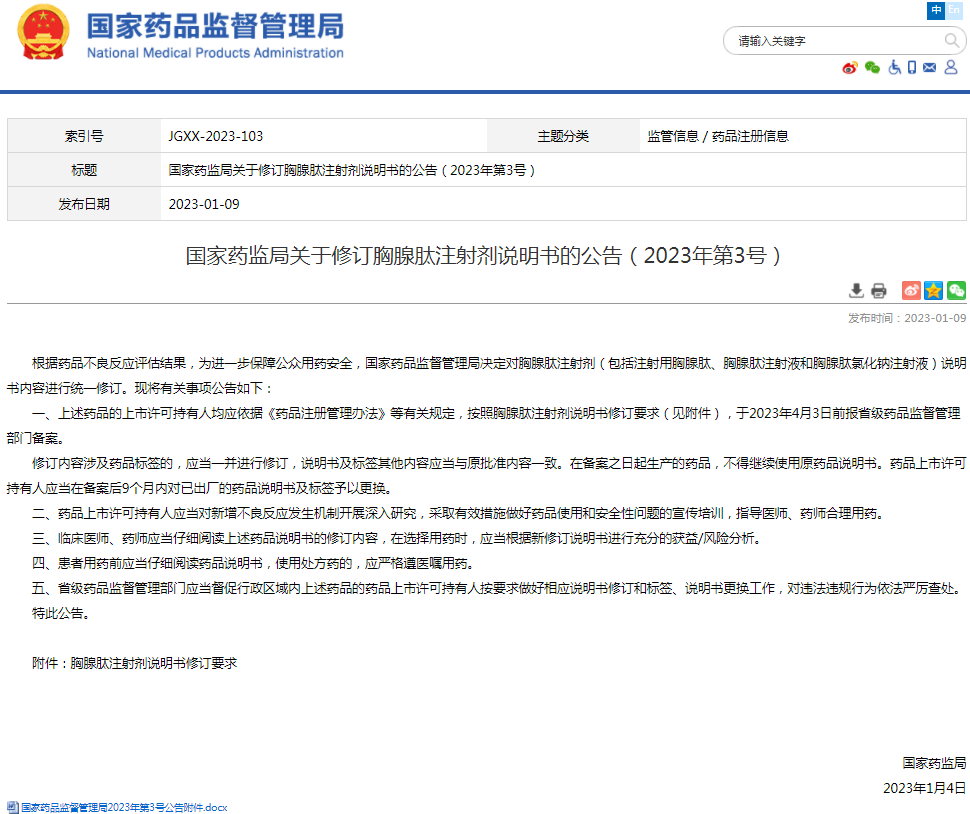Click 发布时间：2023-01-09 text
This screenshot has height=814, width=970.
[907, 318]
